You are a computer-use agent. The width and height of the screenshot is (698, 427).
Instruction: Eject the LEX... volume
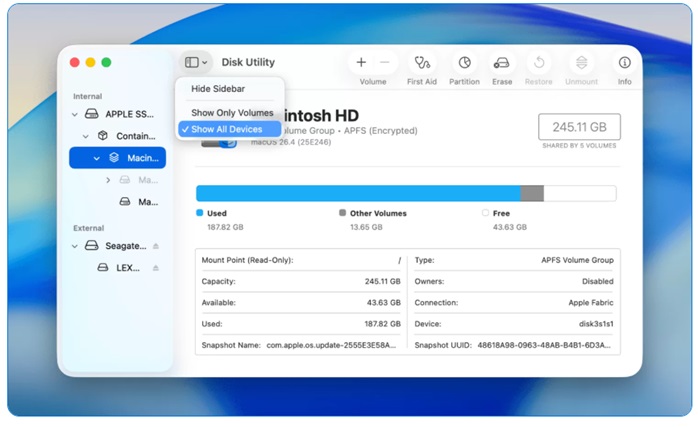[156, 268]
